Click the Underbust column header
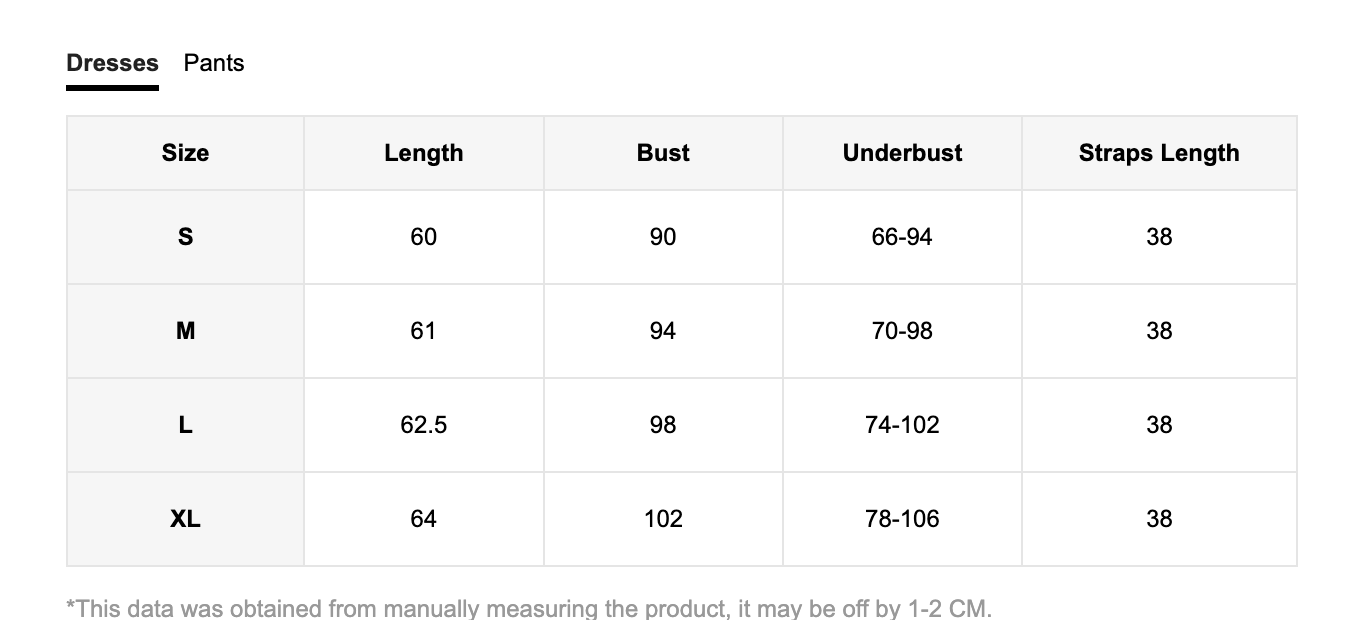 (902, 153)
